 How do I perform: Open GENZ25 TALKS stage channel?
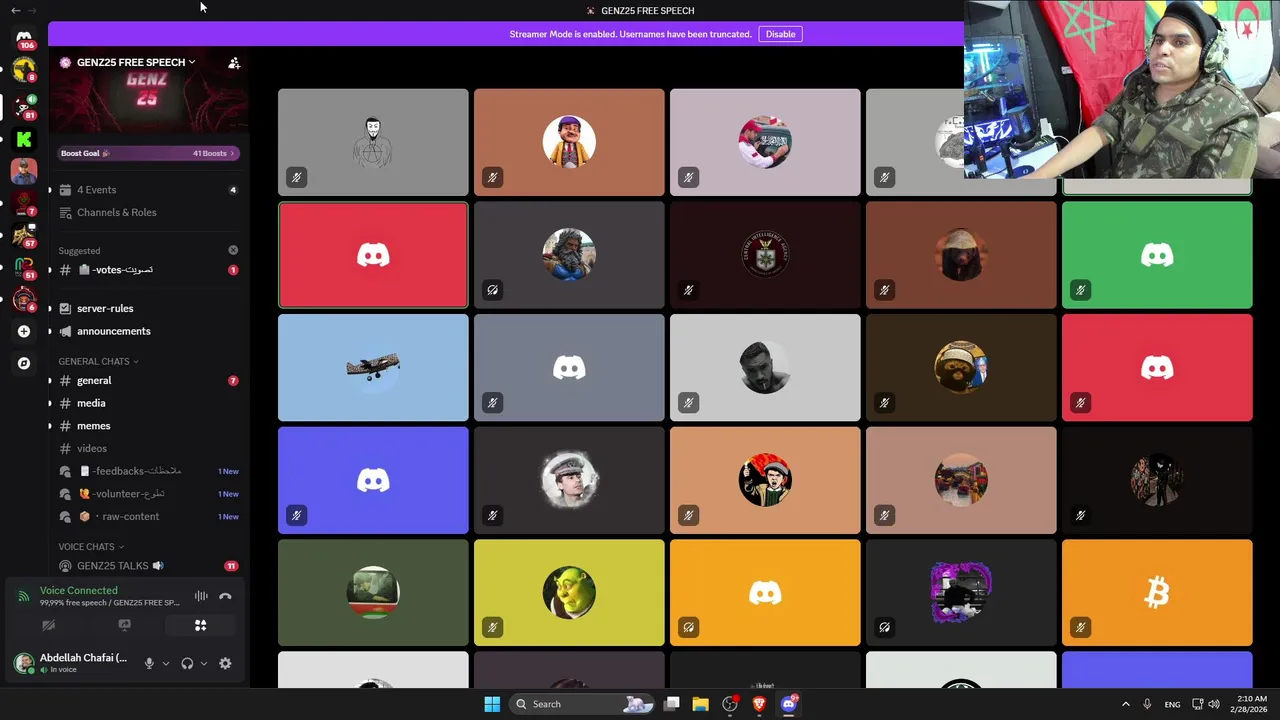coord(148,566)
